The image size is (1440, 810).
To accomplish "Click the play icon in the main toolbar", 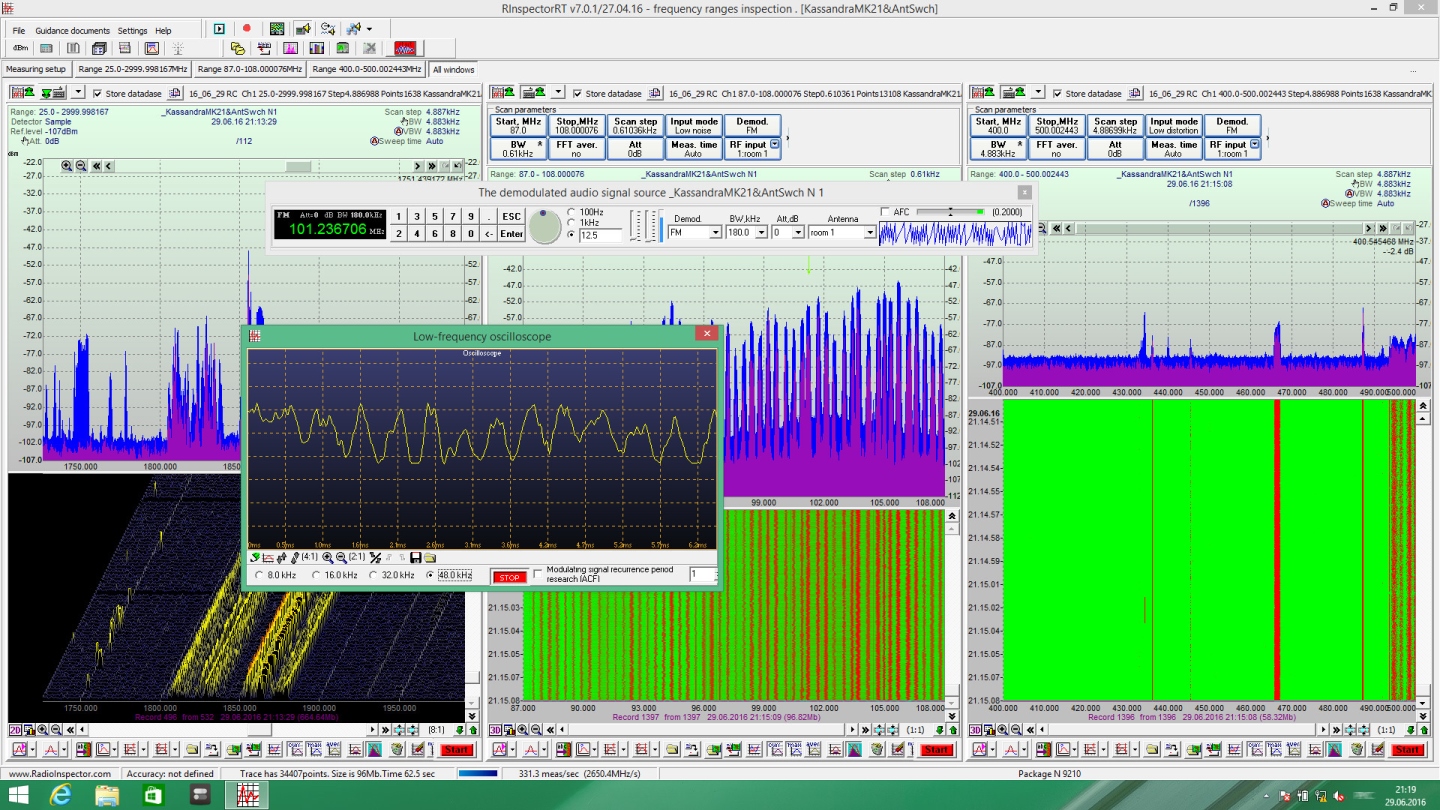I will 219,29.
